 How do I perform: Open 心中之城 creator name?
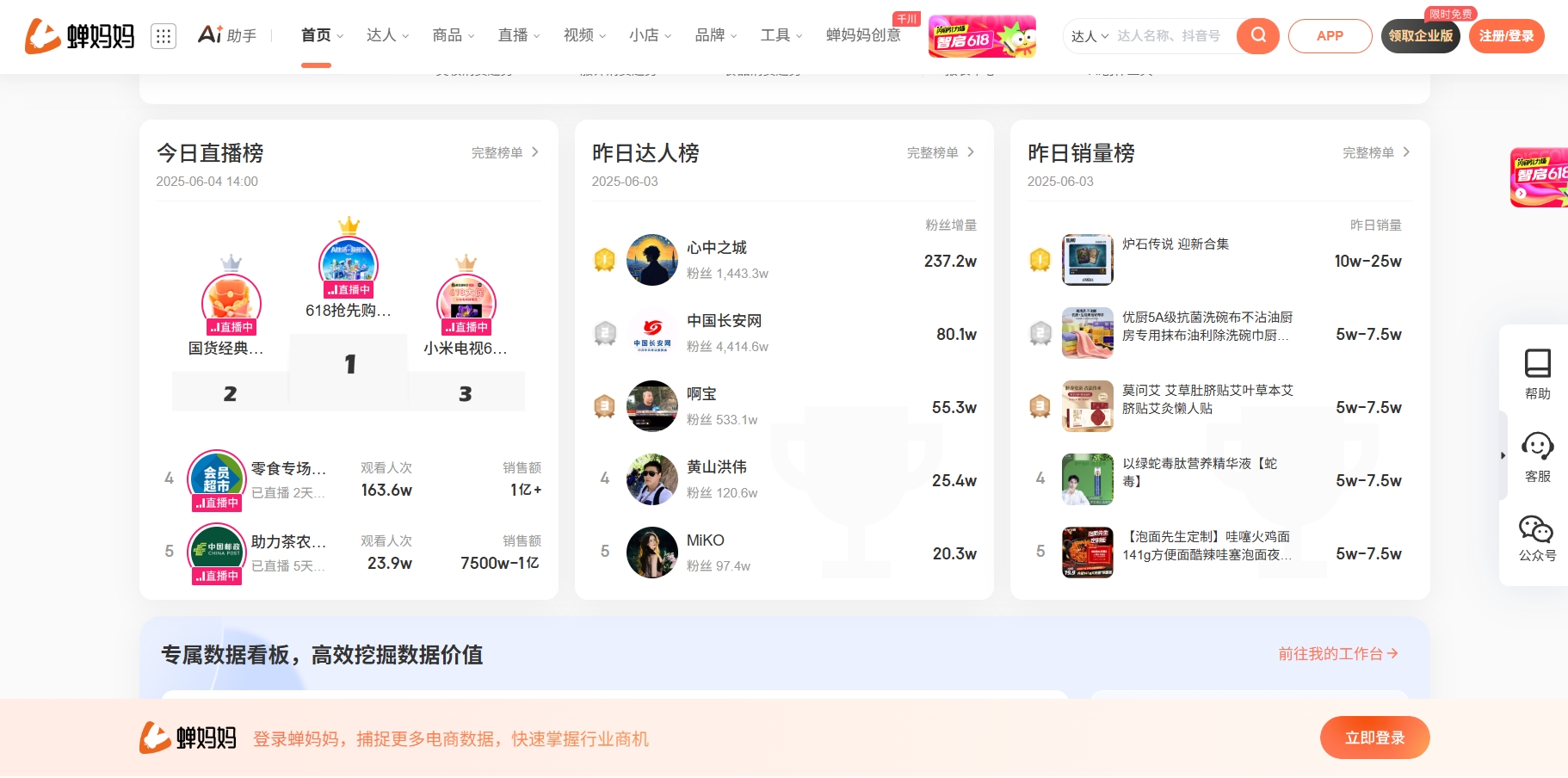pos(716,248)
